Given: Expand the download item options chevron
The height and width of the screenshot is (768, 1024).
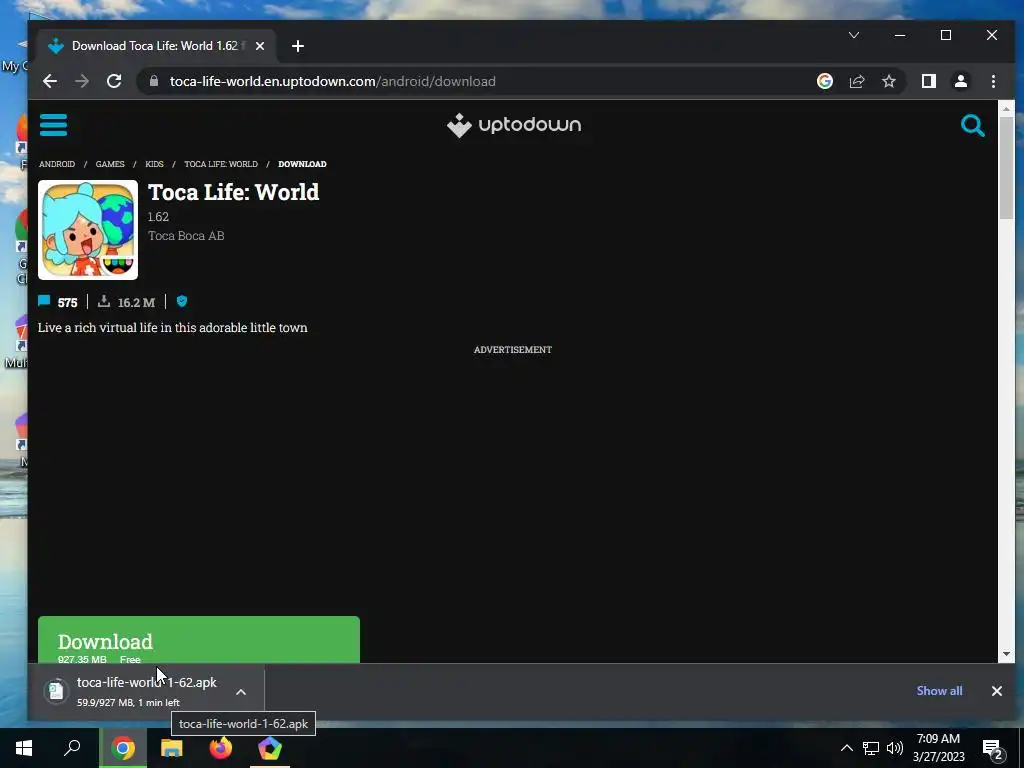Looking at the screenshot, I should [x=241, y=692].
